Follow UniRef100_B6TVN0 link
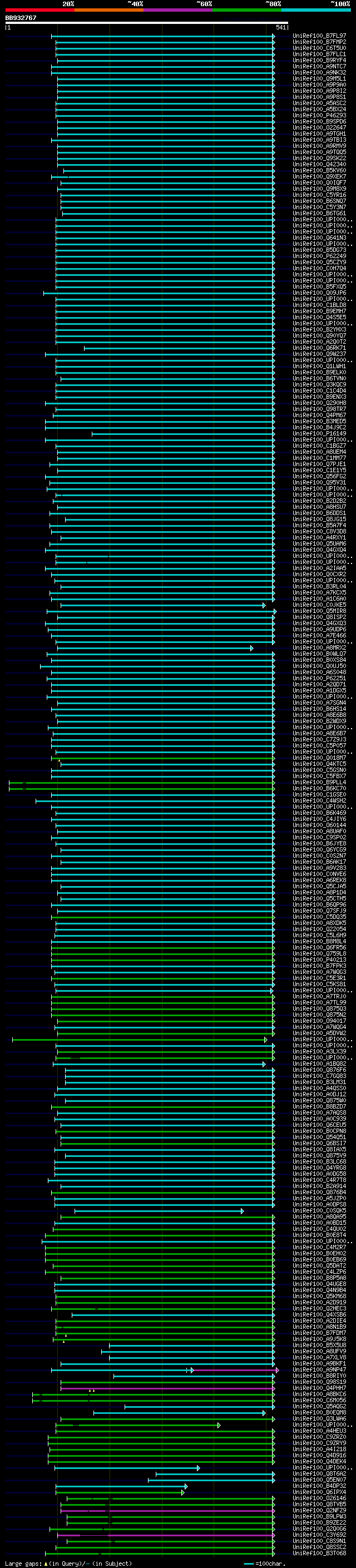Image resolution: width=356 pixels, height=1568 pixels. [319, 378]
